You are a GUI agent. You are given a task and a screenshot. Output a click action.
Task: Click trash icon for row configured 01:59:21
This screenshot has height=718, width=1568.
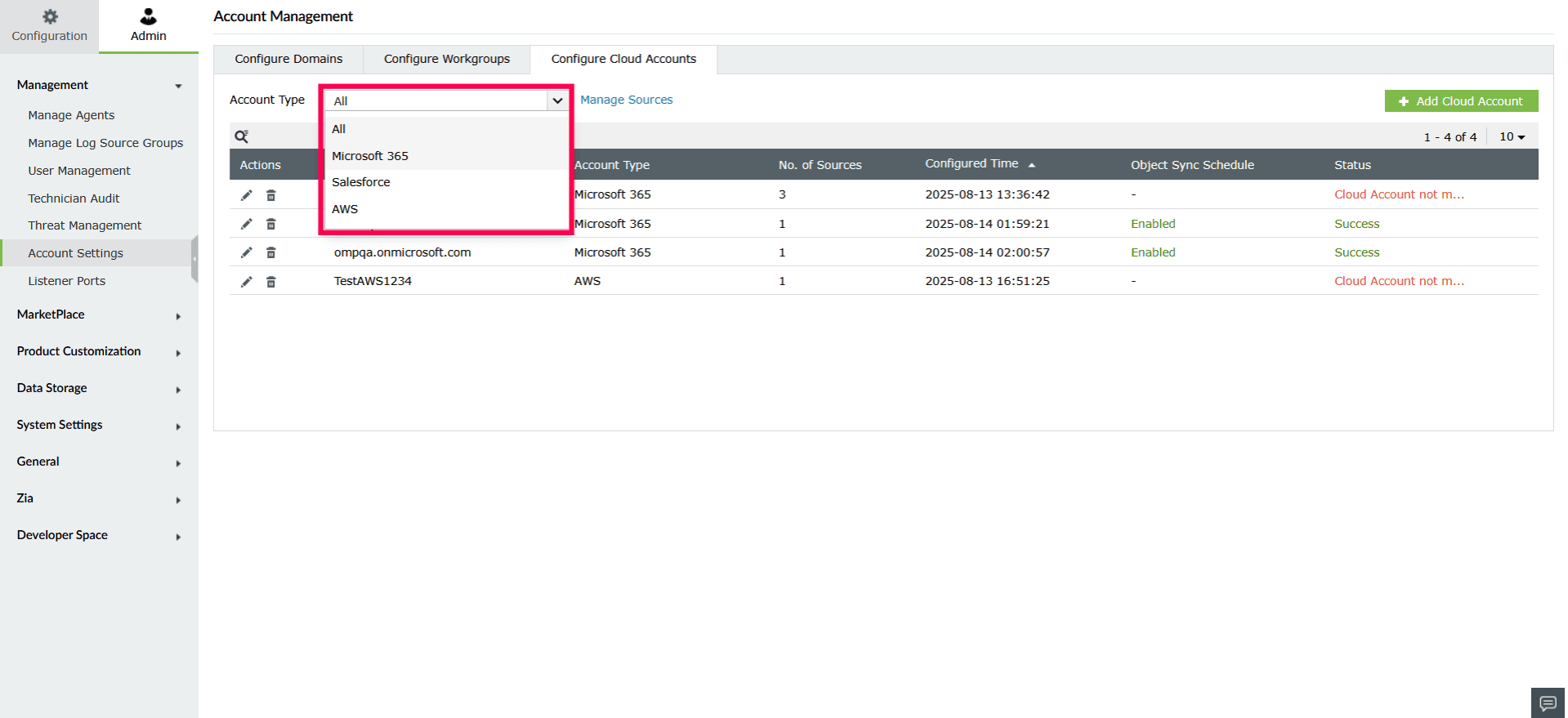[271, 224]
